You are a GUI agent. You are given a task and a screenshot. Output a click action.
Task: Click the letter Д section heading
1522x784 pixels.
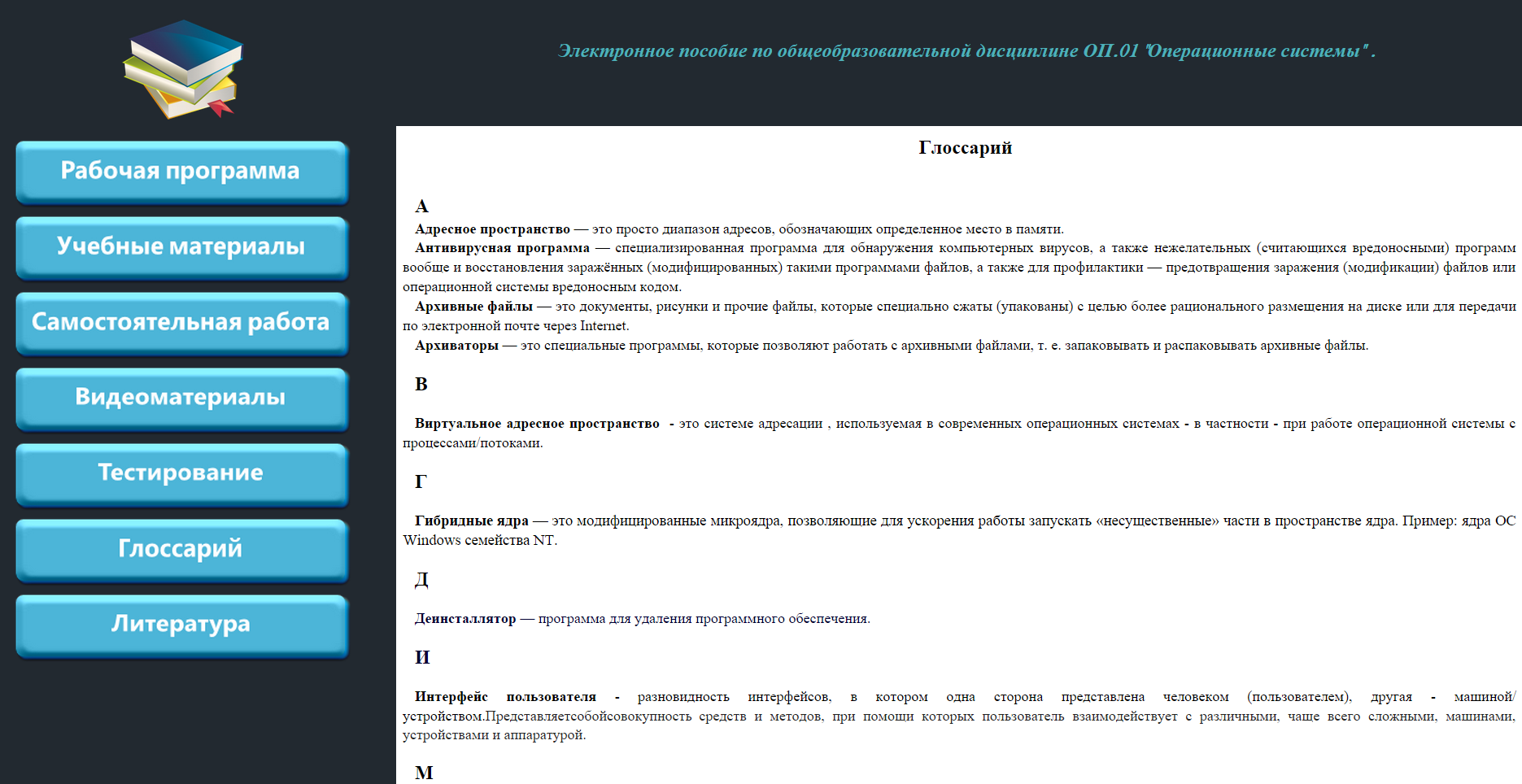click(x=421, y=580)
